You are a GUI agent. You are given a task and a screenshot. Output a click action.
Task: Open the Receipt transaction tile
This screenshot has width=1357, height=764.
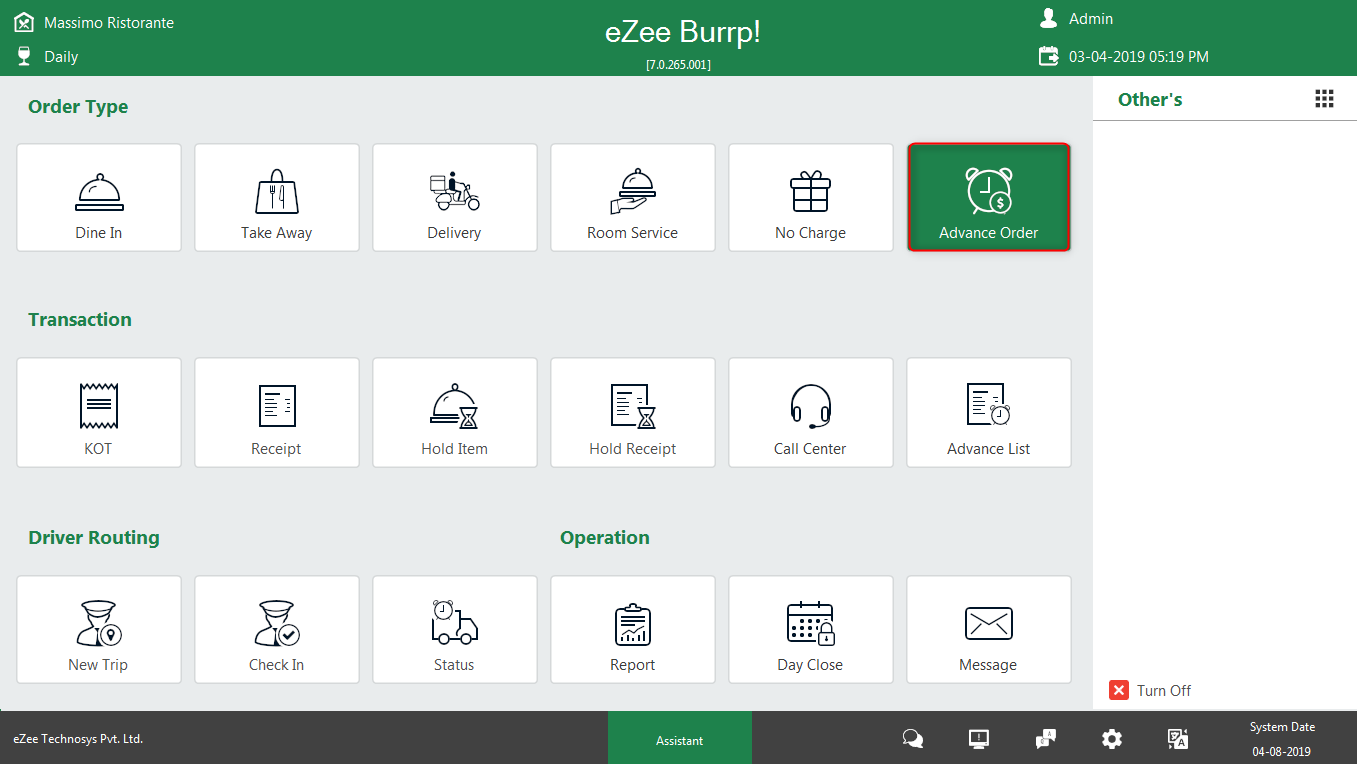[x=277, y=413]
